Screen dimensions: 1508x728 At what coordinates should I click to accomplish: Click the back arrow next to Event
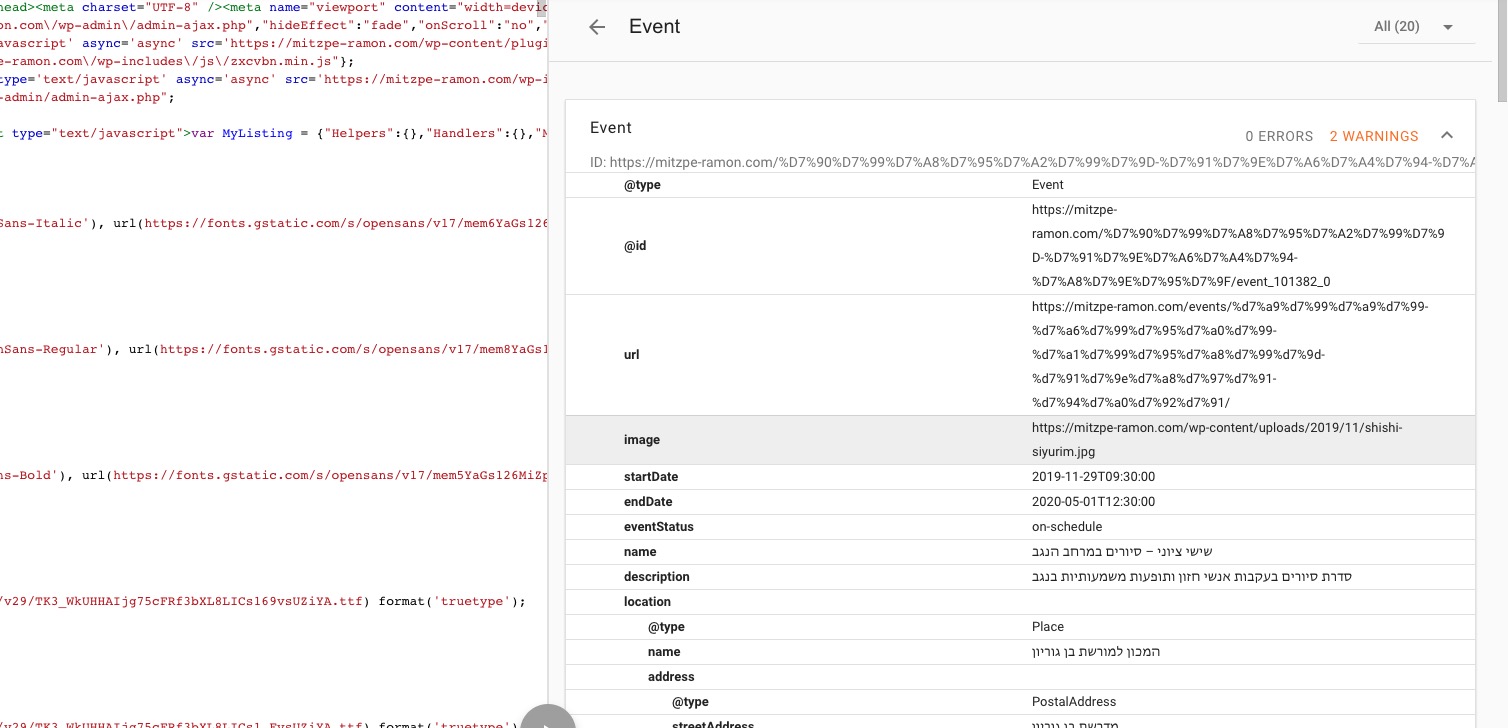coord(597,27)
